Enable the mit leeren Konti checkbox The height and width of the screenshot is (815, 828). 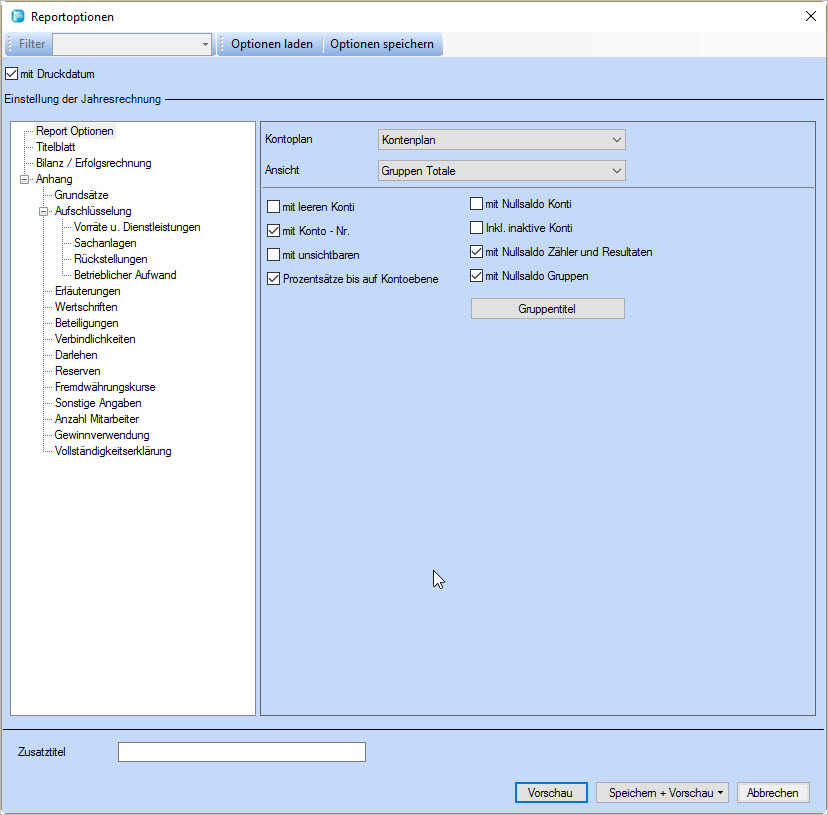(274, 207)
